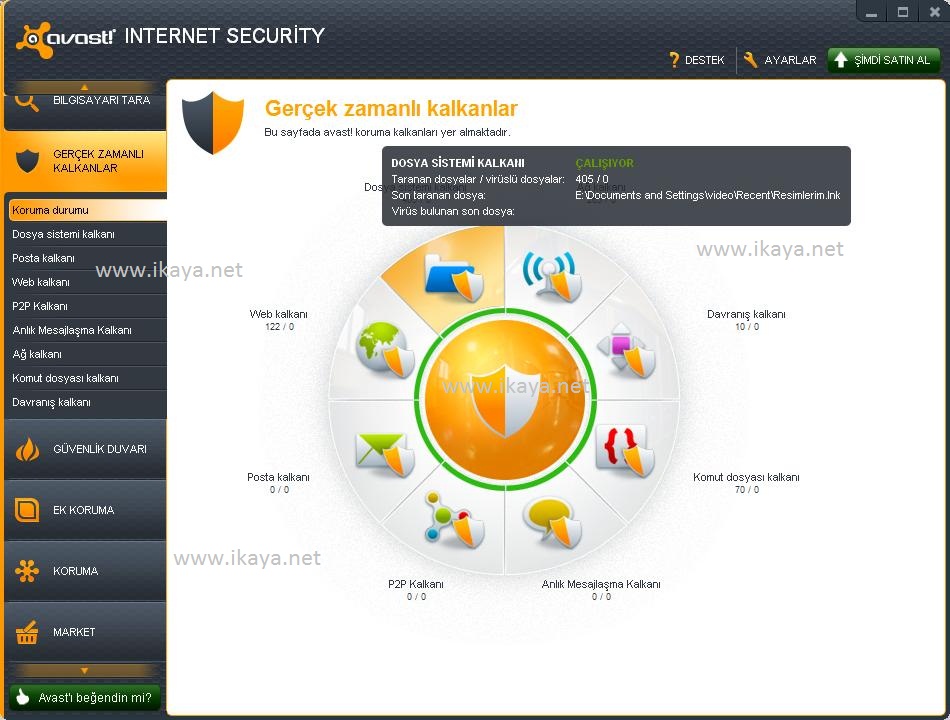
Task: Click the Şimdi Satın Al button
Action: 884,60
